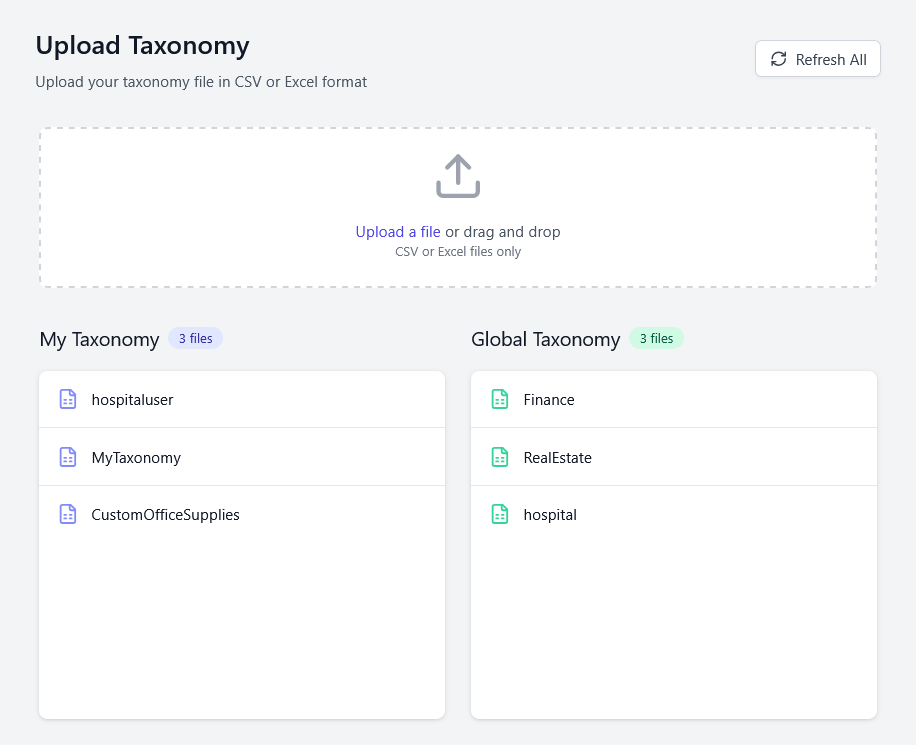The height and width of the screenshot is (745, 916).
Task: Click the green file icon beside Finance
Action: tap(500, 399)
